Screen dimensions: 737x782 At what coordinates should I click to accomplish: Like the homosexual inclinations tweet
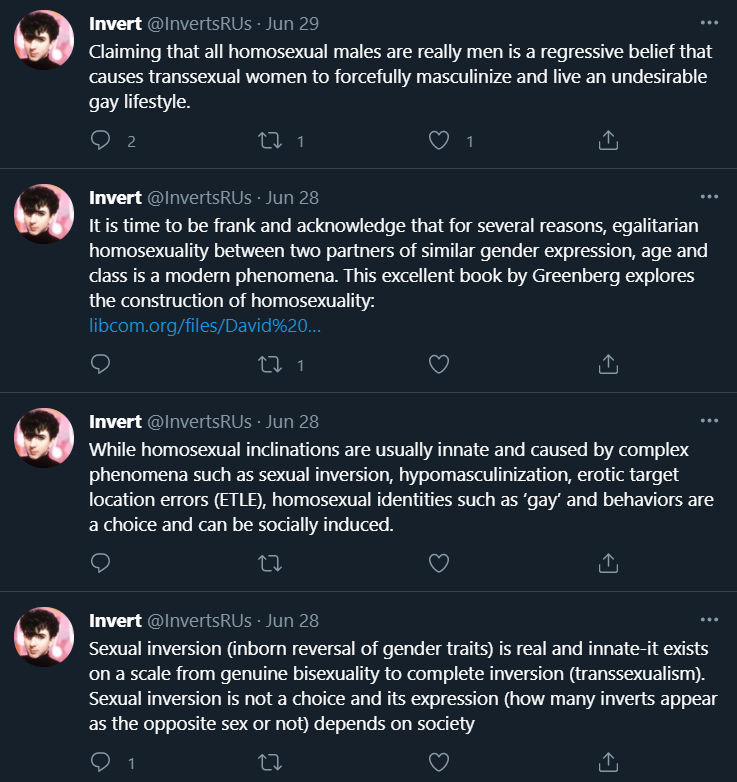[x=439, y=564]
